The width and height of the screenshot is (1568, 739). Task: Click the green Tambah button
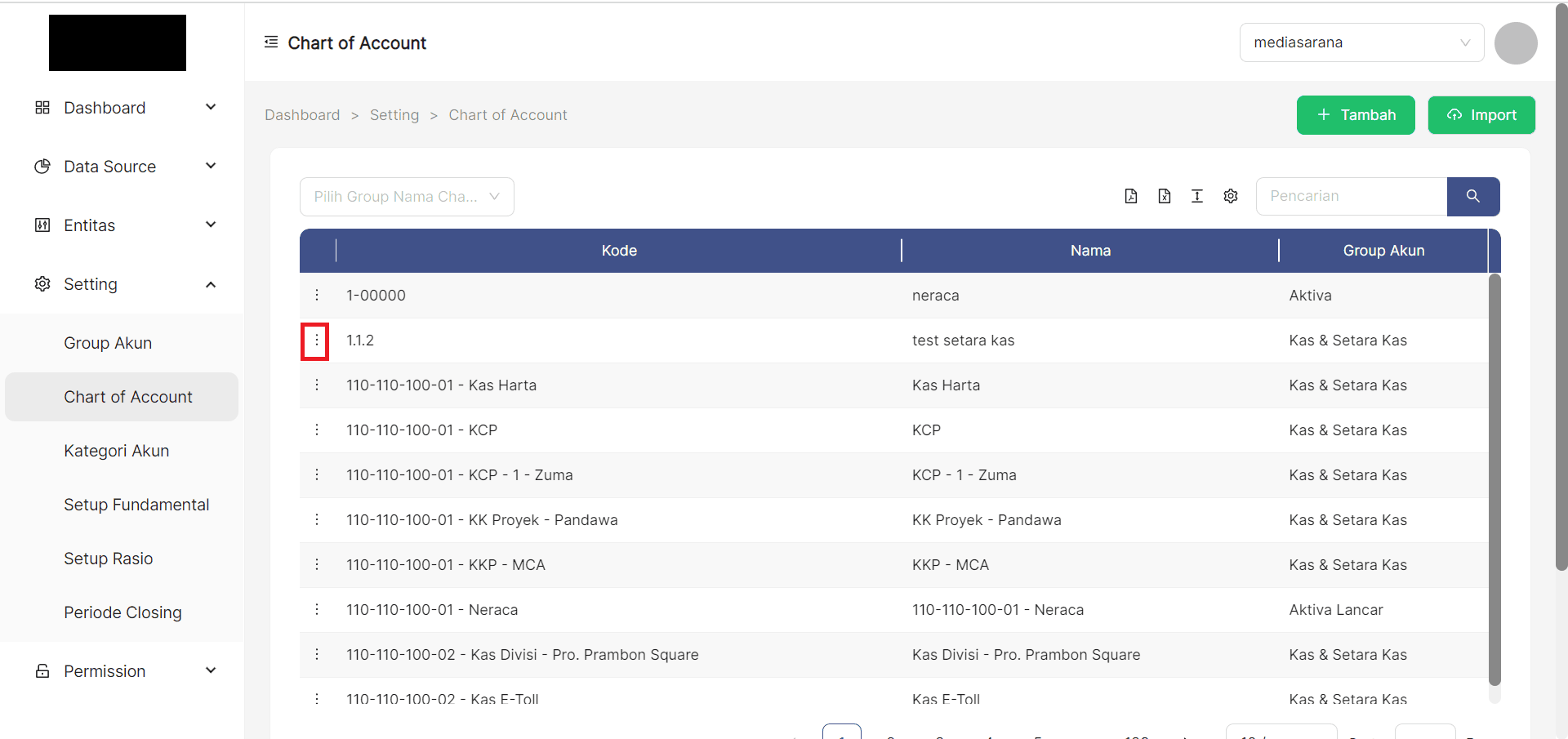1355,115
